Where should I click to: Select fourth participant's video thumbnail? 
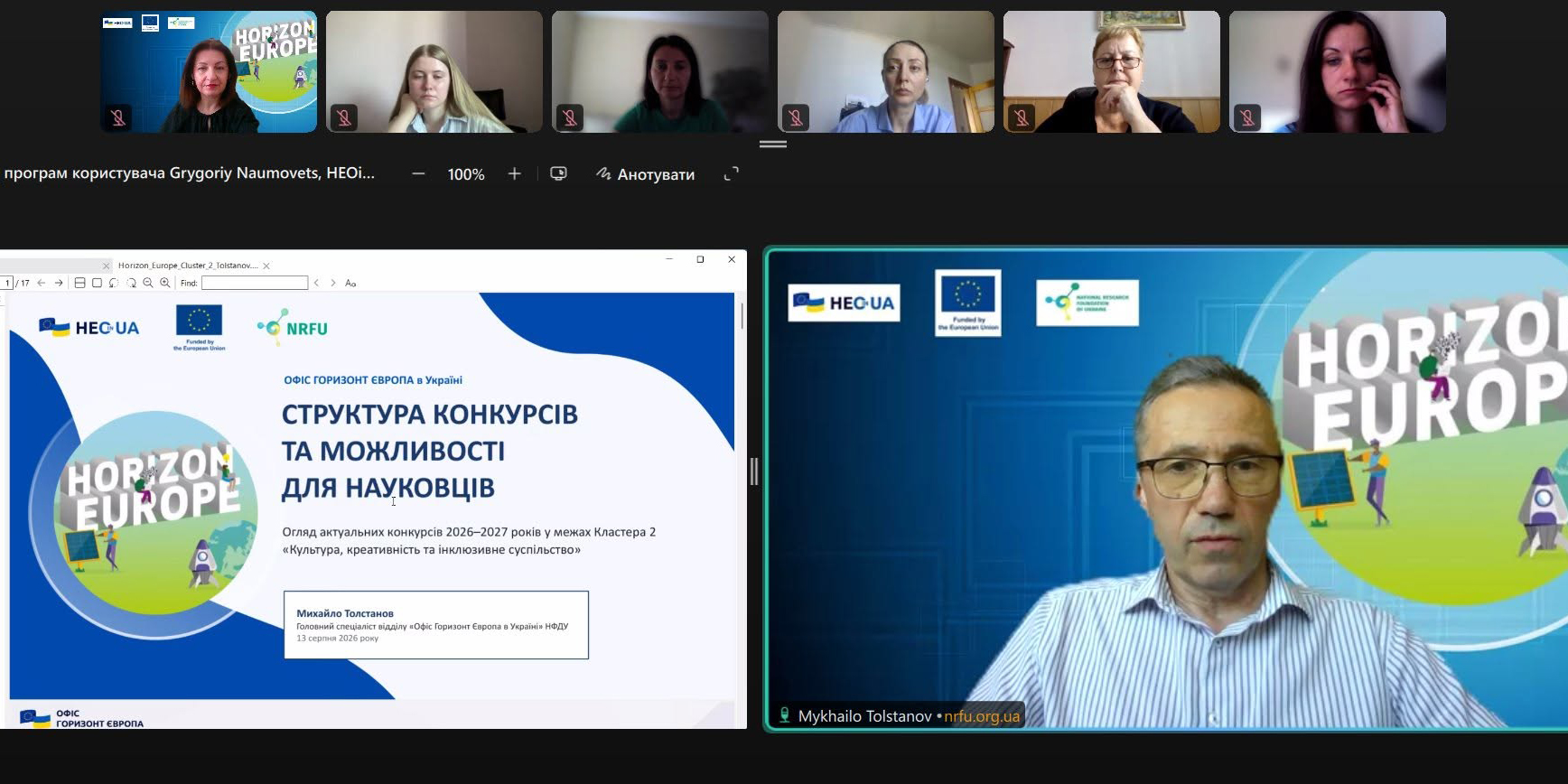(886, 71)
